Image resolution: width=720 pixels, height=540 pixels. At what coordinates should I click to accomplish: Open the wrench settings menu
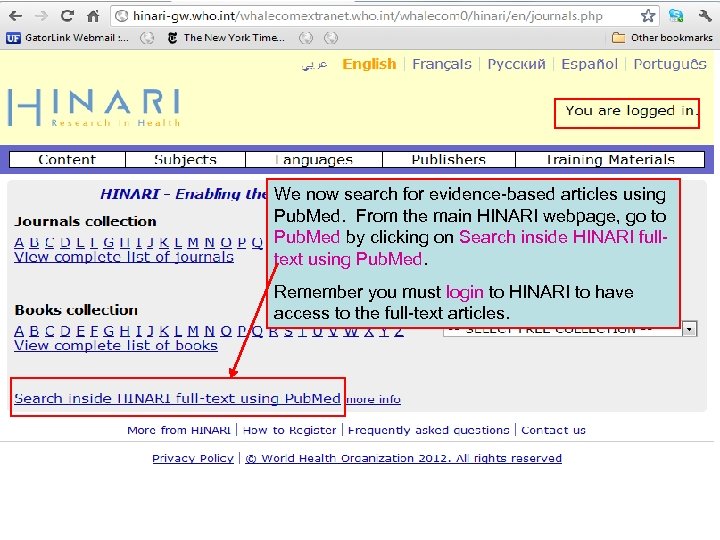705,16
